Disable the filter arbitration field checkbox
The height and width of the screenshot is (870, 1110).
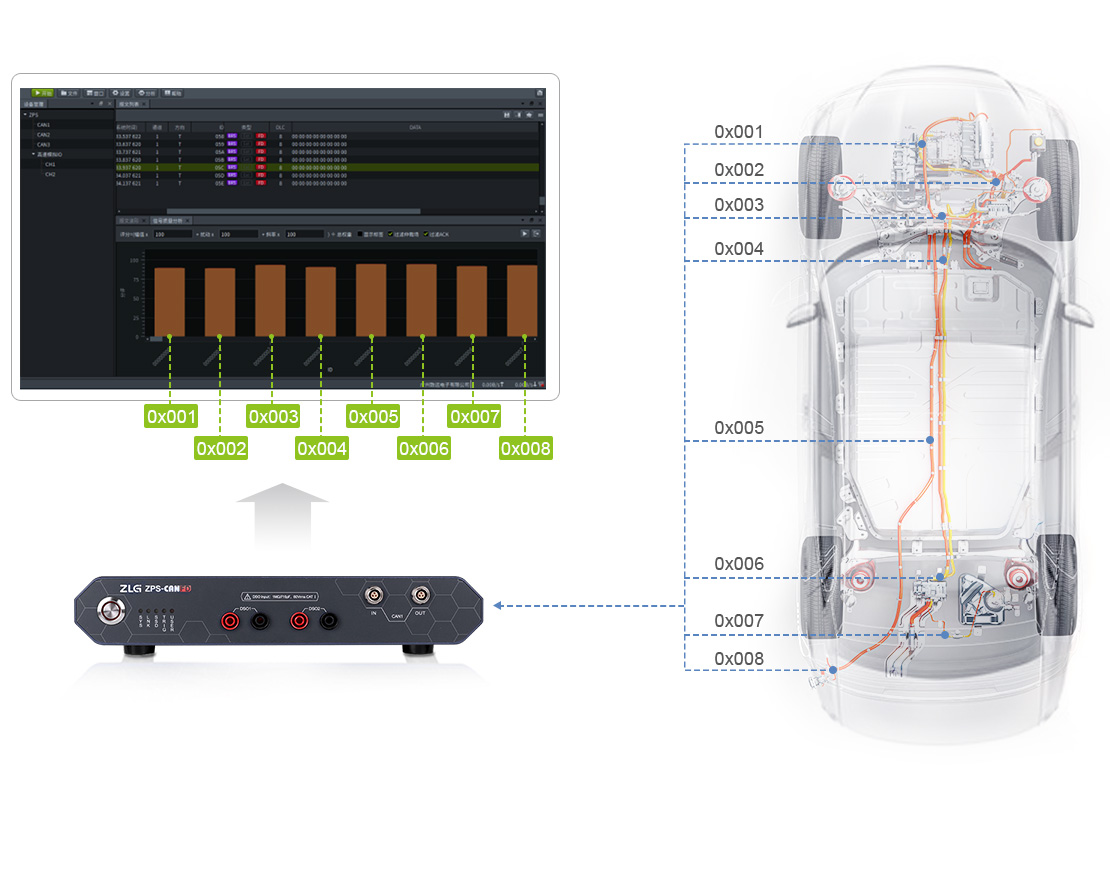pyautogui.click(x=390, y=234)
